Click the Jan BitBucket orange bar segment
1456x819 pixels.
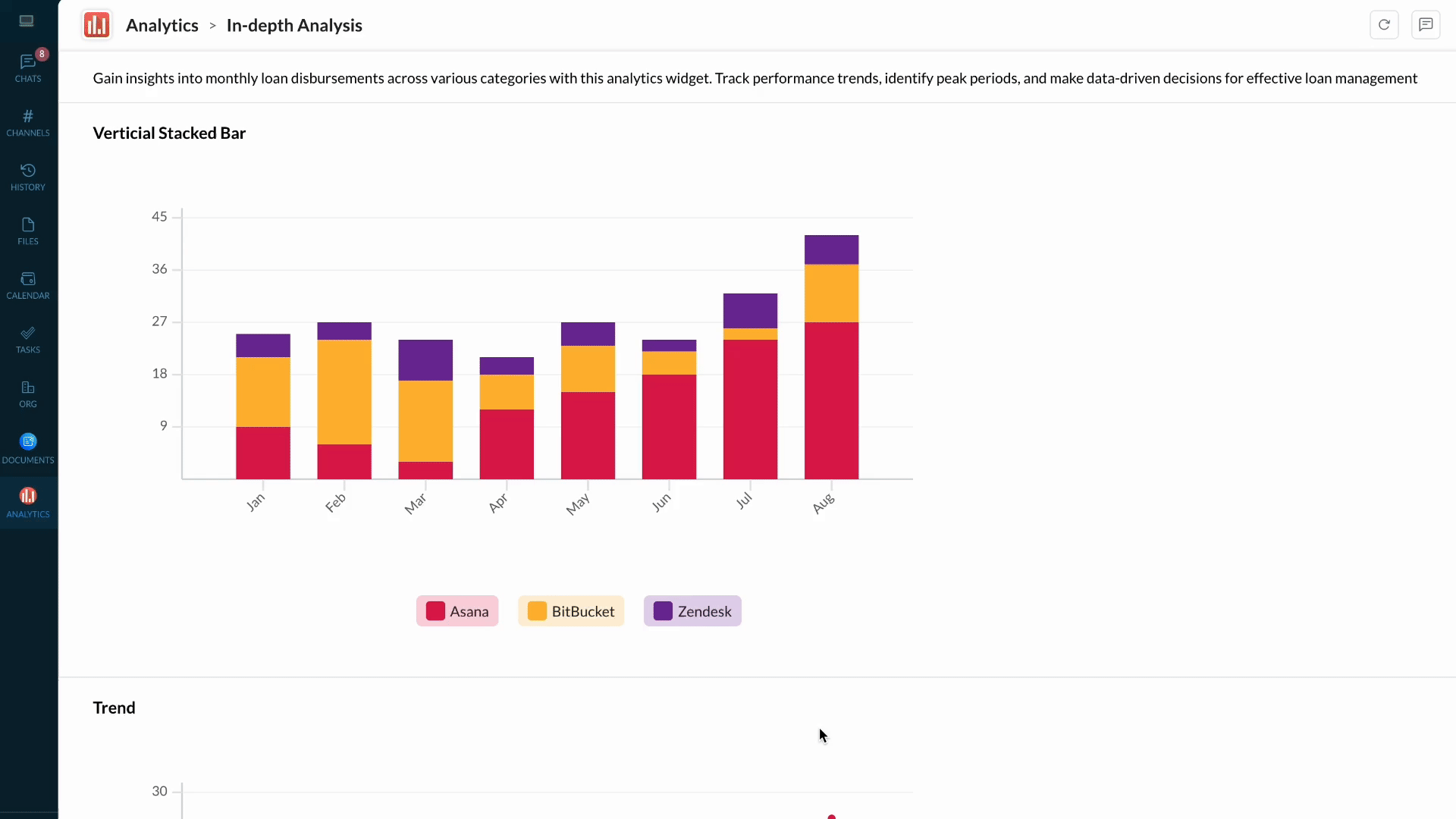pos(263,392)
